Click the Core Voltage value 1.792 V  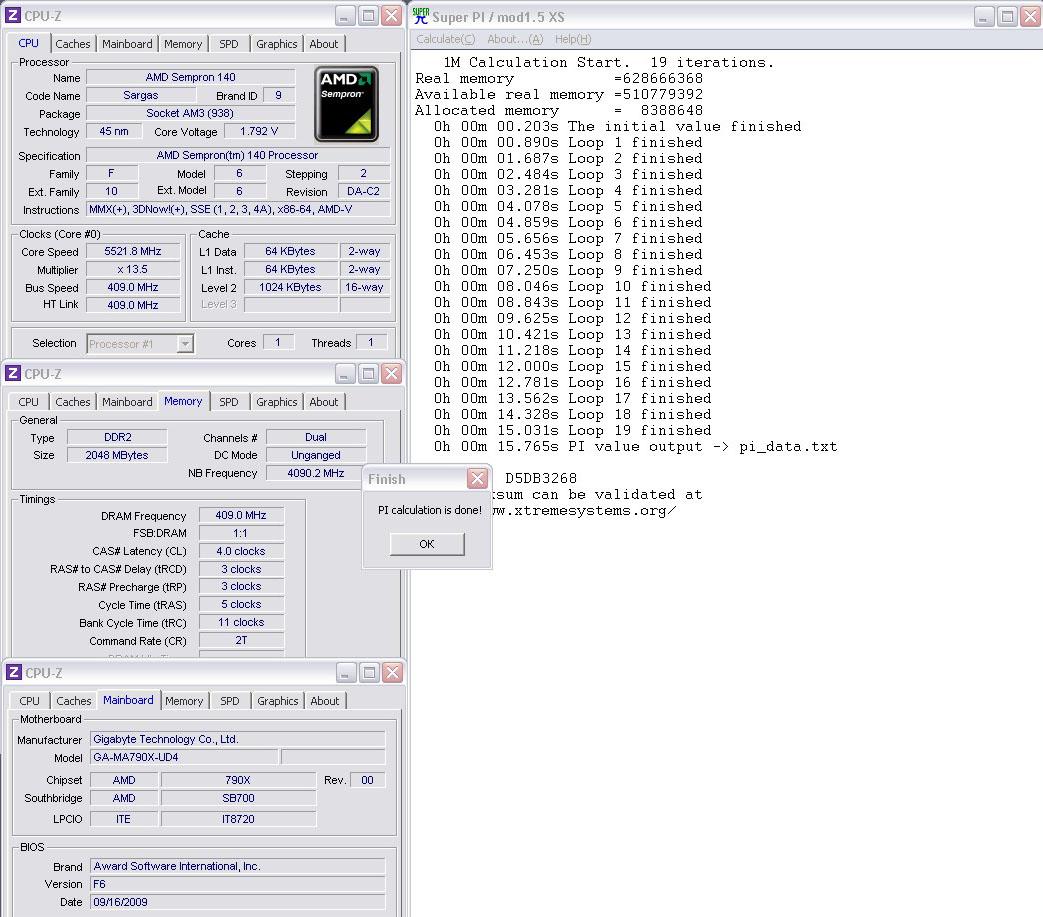point(259,131)
